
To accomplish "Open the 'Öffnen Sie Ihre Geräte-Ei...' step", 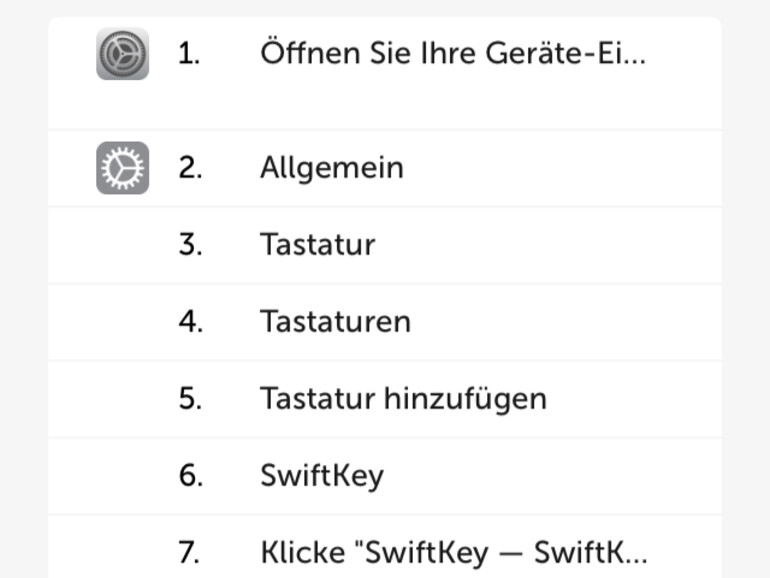I will (452, 54).
